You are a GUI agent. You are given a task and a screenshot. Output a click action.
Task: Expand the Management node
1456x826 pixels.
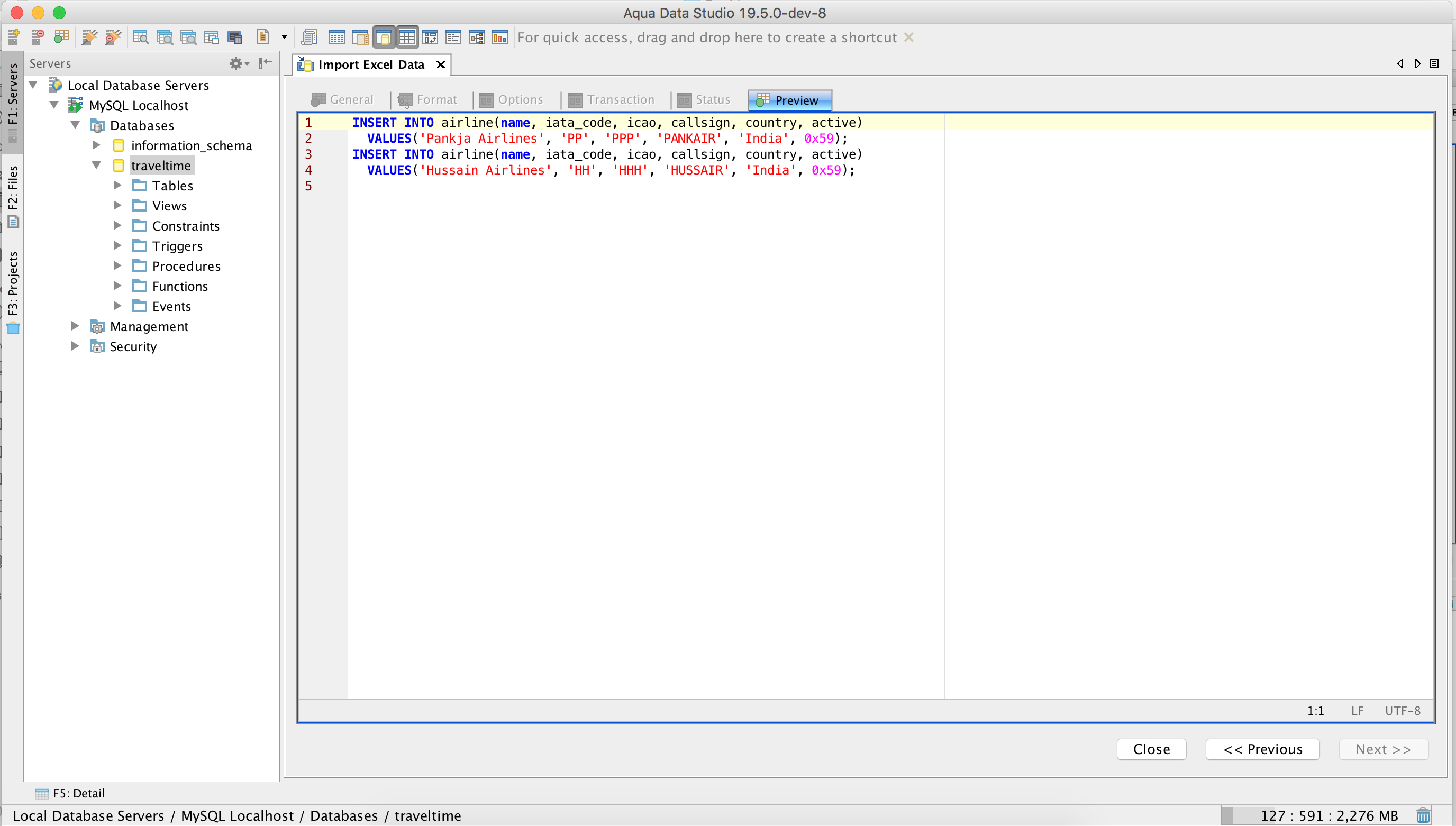(75, 326)
